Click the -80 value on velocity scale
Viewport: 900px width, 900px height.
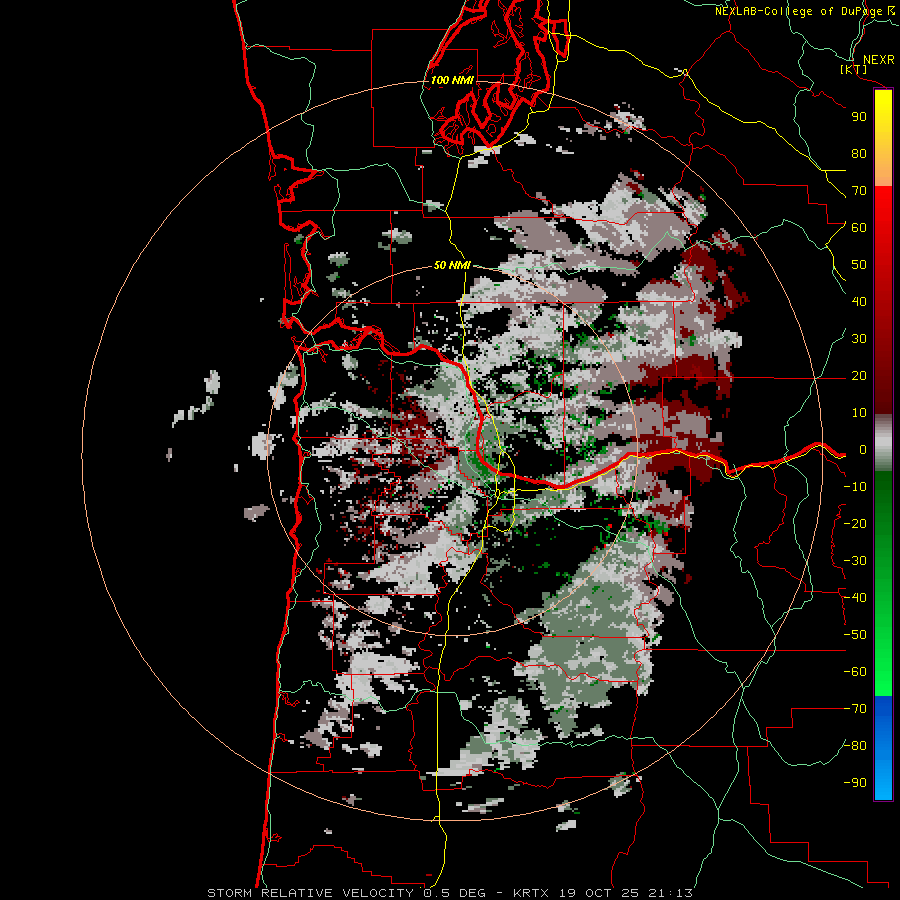[x=855, y=746]
